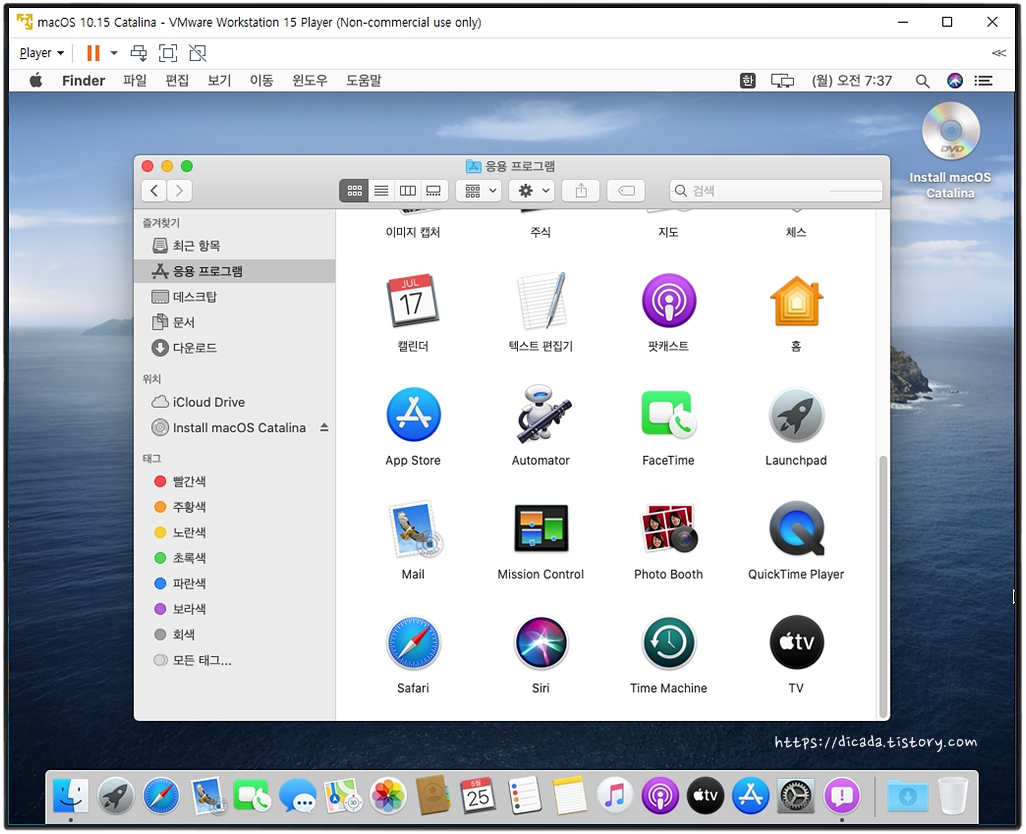Open App Store in Finder window

(x=413, y=415)
